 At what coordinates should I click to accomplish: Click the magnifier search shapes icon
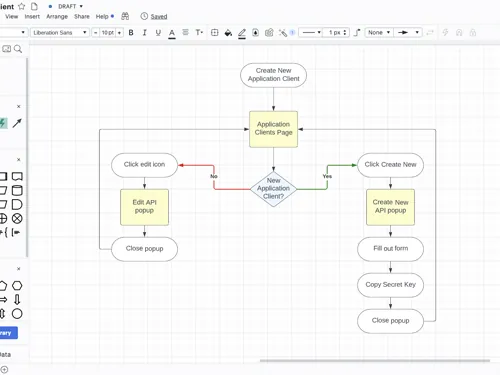(18, 49)
